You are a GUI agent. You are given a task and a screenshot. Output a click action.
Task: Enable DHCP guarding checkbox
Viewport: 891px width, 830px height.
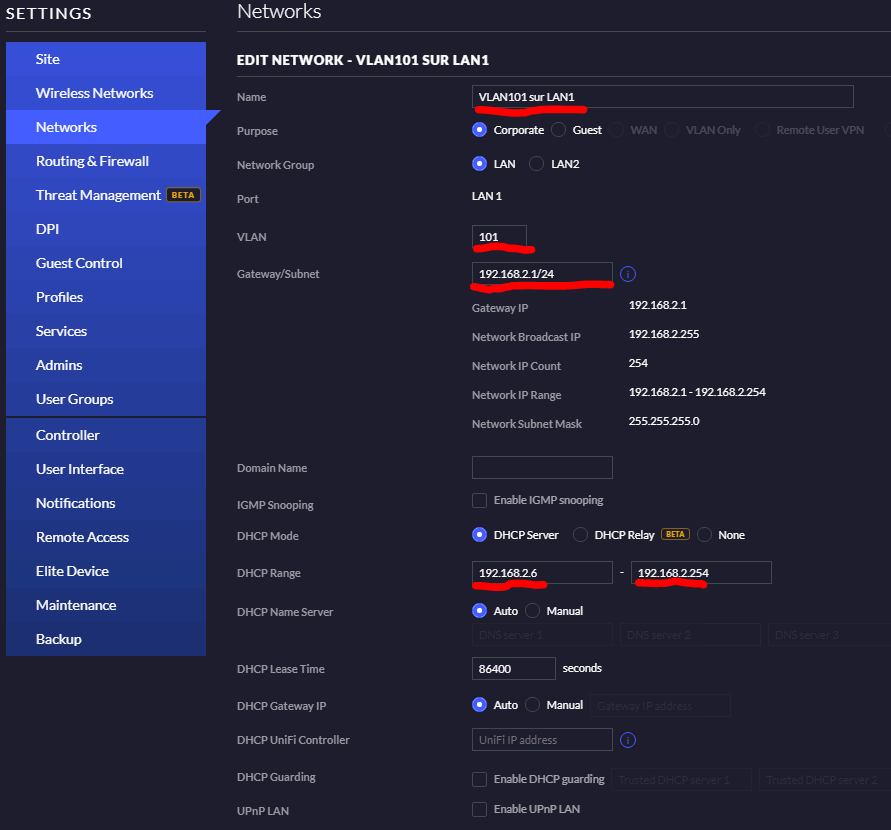[x=480, y=779]
